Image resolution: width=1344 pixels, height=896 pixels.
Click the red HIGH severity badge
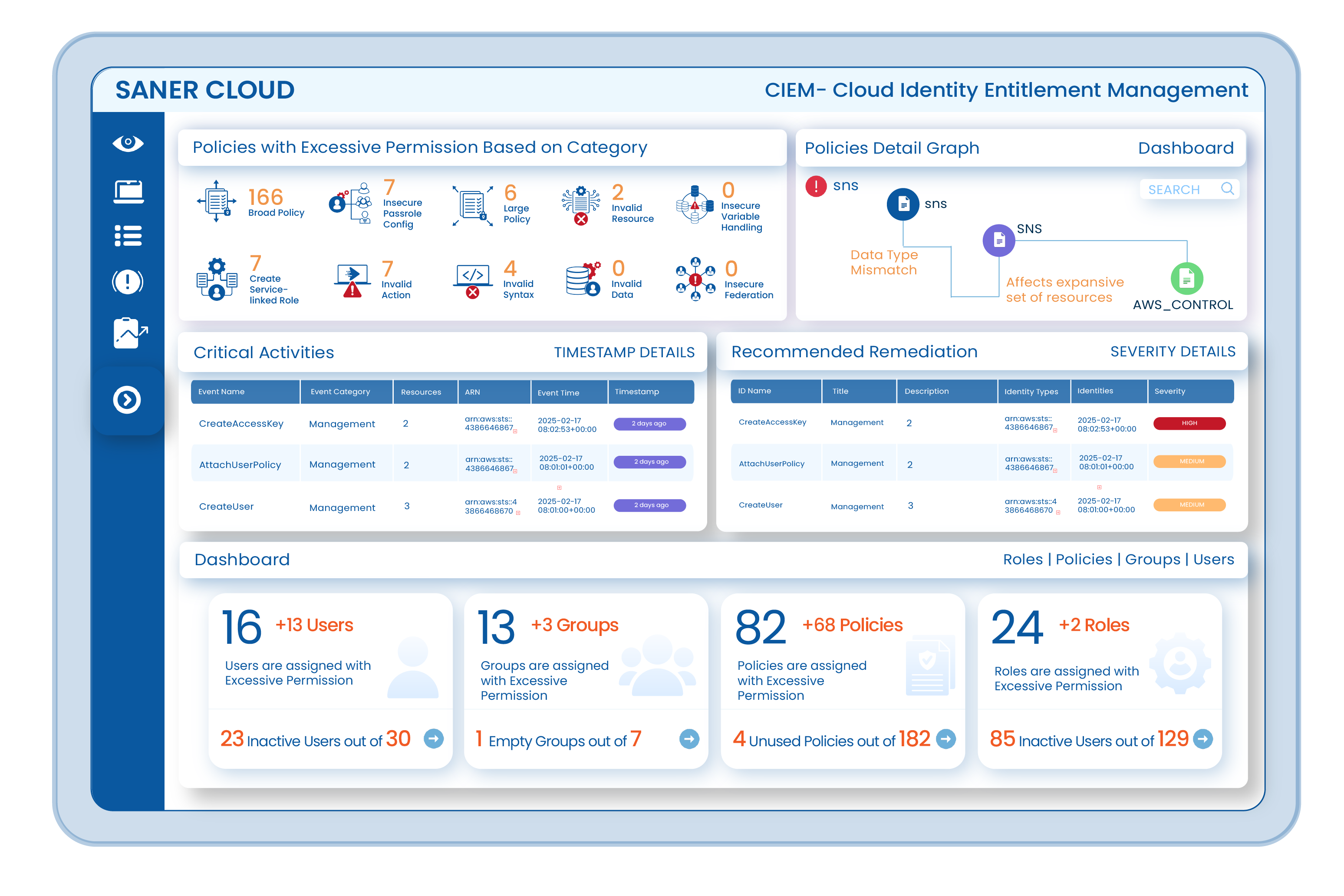[1189, 423]
